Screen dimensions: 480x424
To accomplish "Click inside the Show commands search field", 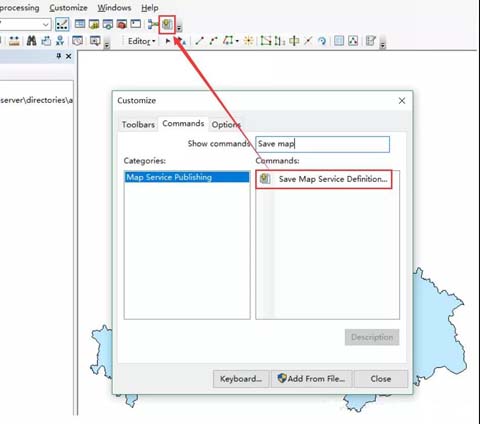I will 322,144.
